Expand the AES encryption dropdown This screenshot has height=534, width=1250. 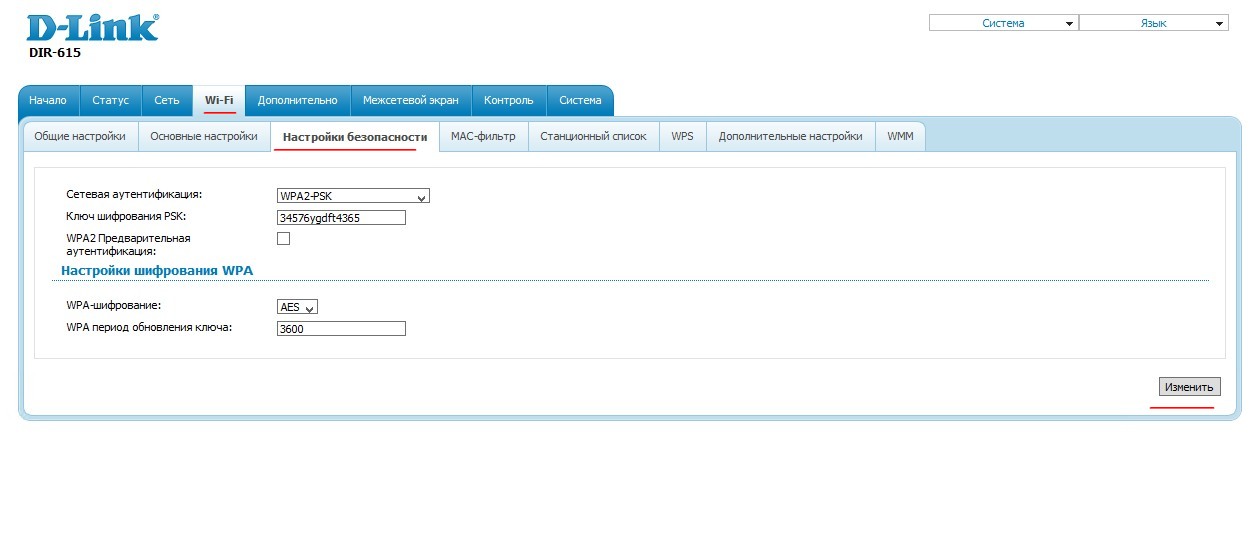point(297,307)
